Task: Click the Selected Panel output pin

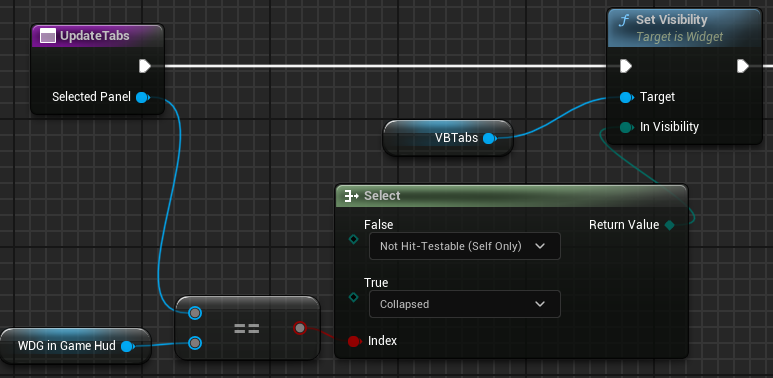Action: 142,97
